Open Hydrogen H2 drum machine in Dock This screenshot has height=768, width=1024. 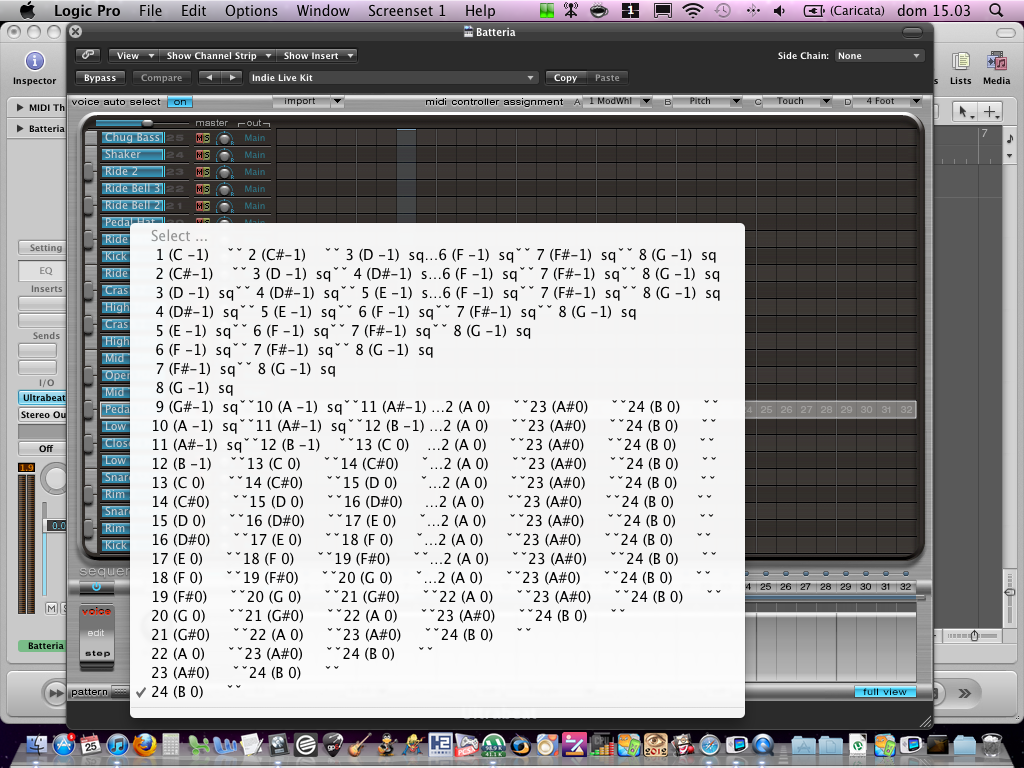tap(440, 744)
